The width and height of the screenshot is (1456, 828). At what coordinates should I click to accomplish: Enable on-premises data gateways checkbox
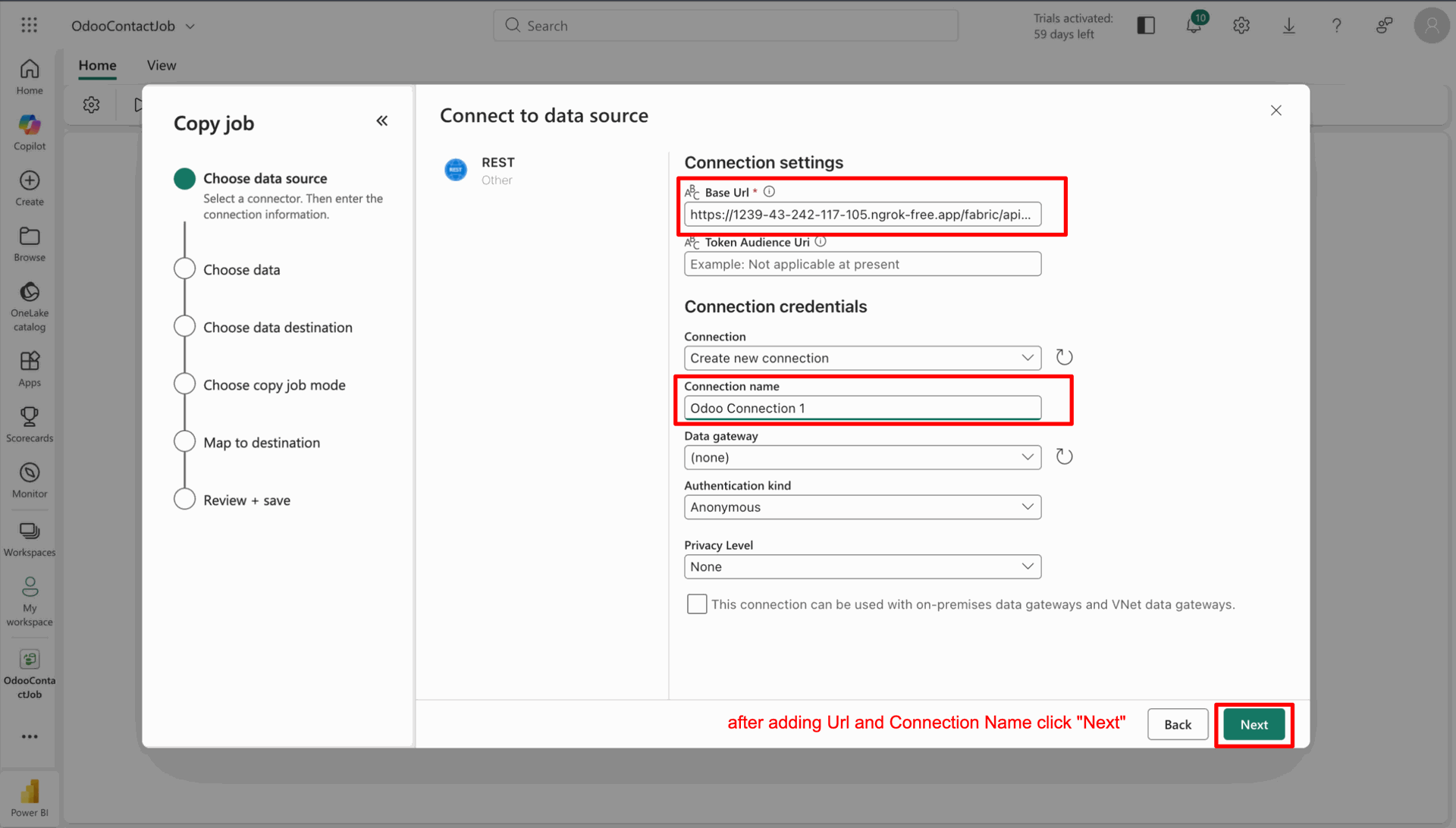(696, 604)
